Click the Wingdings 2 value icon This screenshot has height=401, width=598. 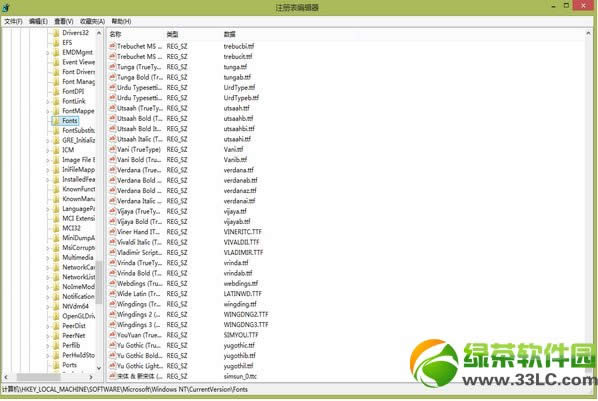(113, 314)
